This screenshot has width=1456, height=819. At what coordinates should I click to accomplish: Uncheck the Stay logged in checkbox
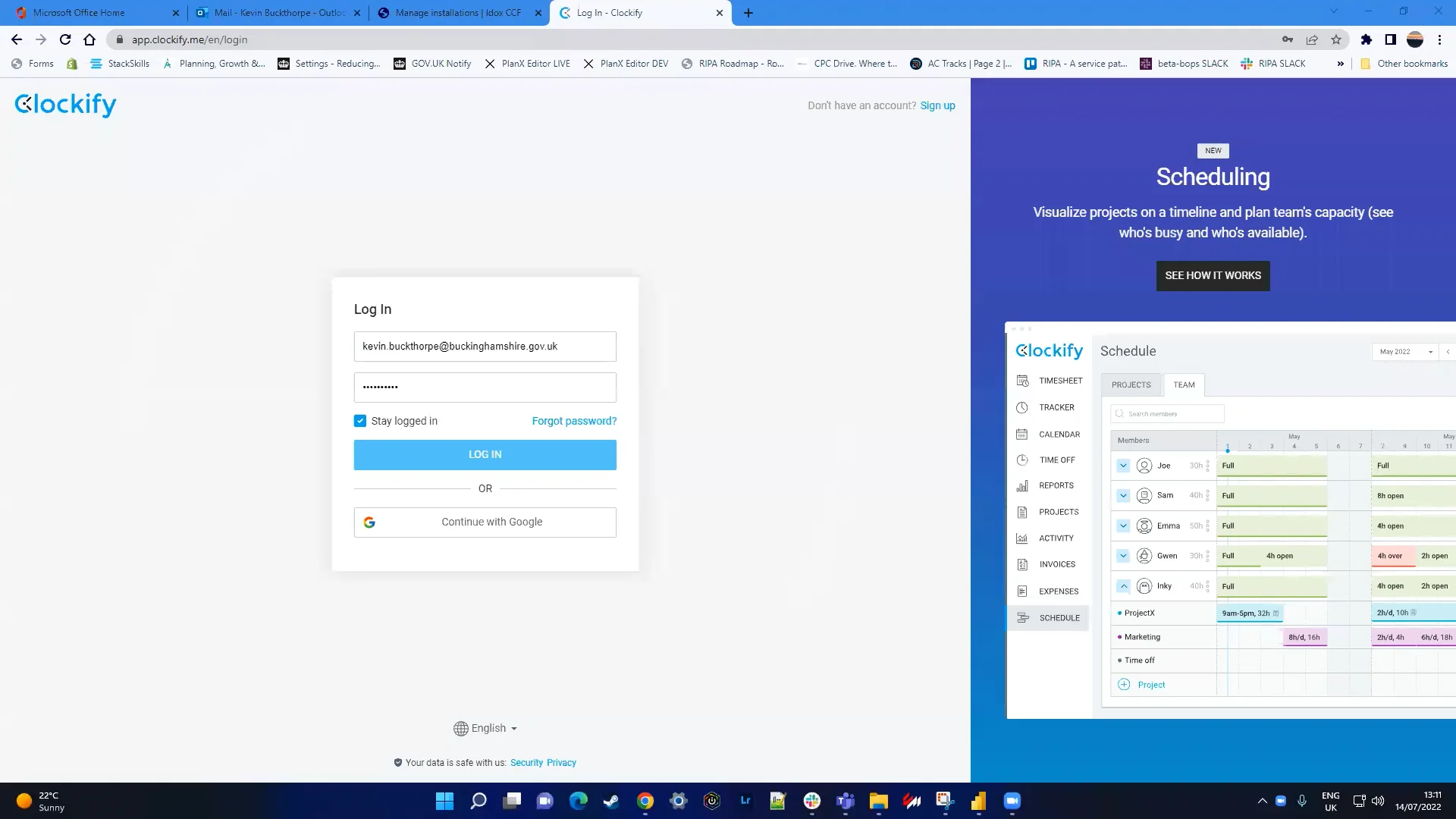tap(360, 421)
